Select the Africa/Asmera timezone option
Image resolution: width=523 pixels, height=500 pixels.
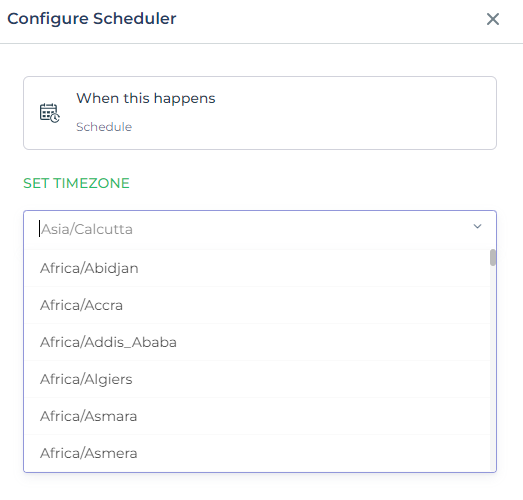coord(258,453)
